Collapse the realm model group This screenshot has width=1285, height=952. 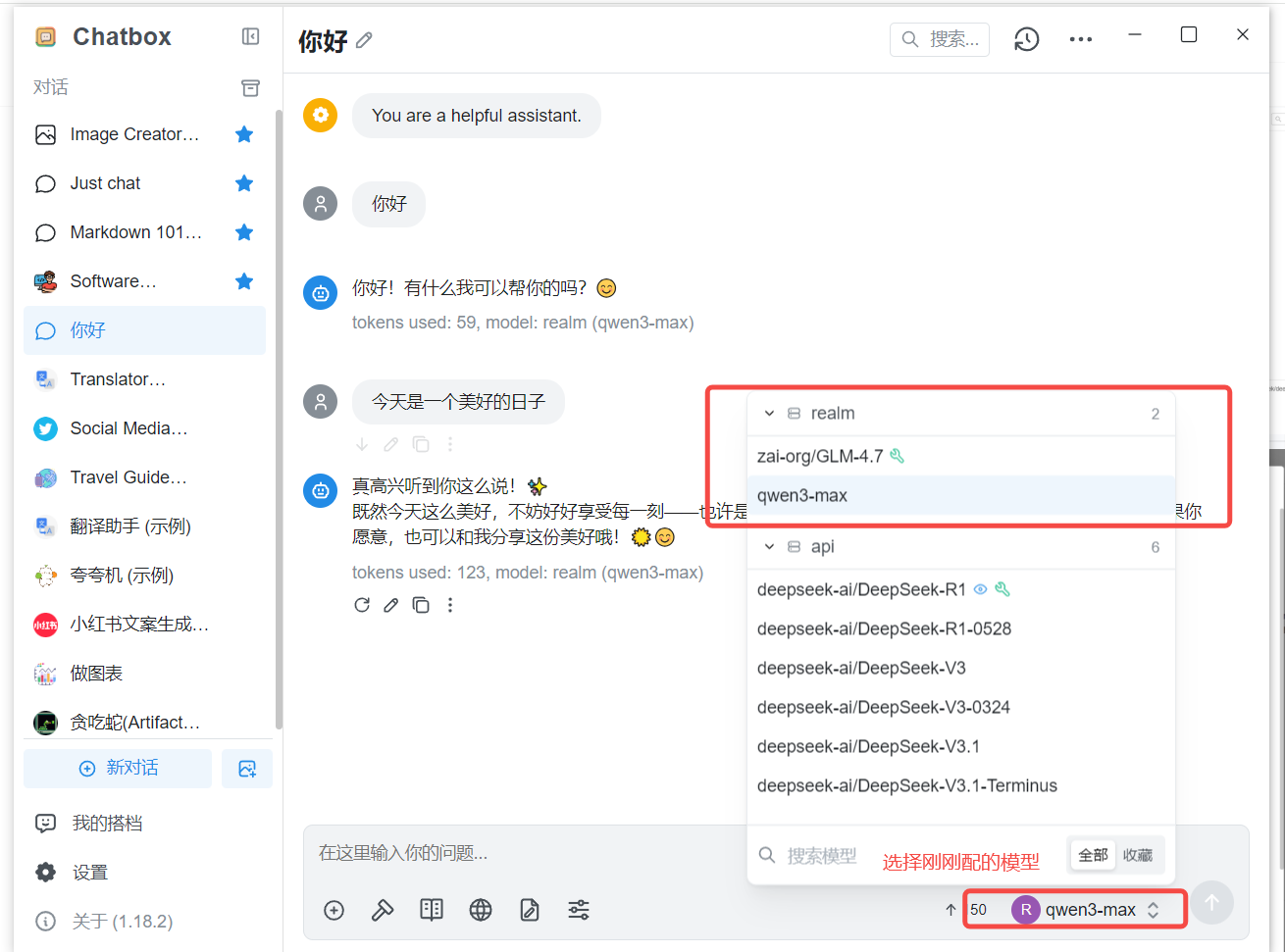point(769,413)
